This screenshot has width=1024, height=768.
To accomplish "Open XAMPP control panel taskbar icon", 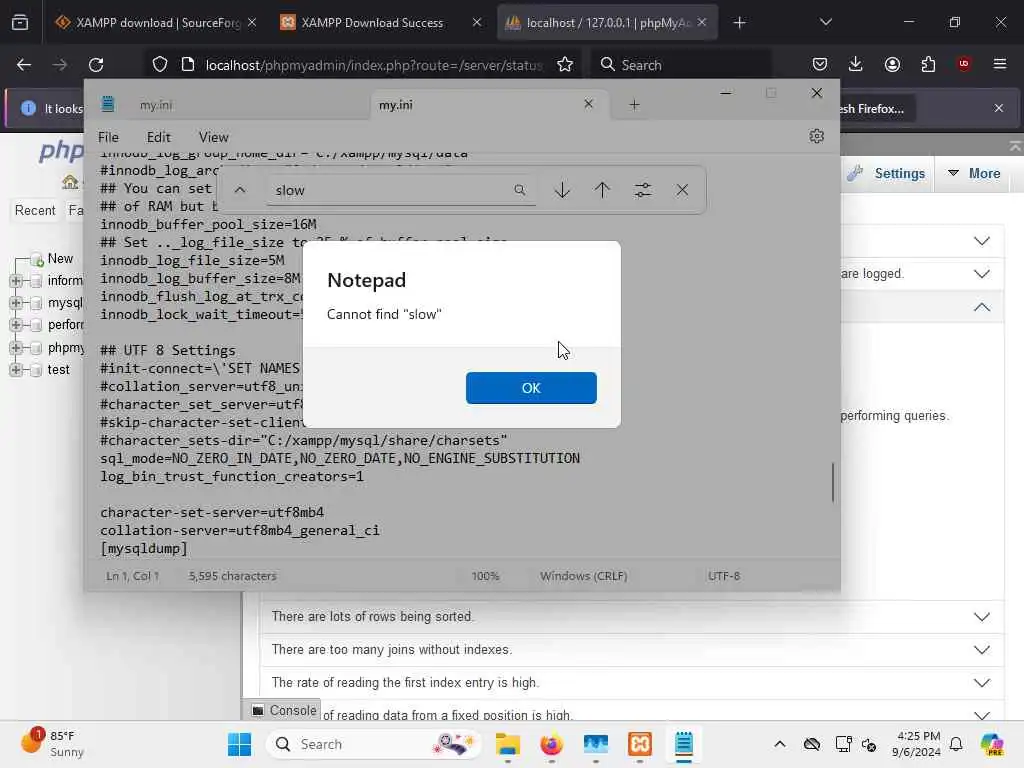I will [640, 744].
